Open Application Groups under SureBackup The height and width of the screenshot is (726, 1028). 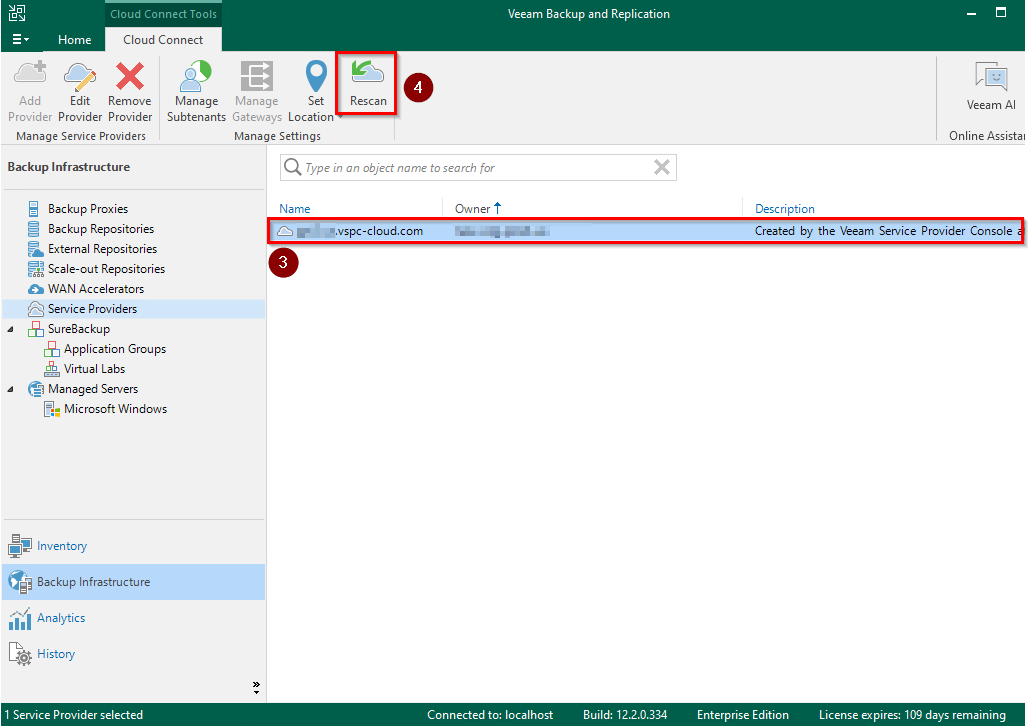pyautogui.click(x=115, y=349)
